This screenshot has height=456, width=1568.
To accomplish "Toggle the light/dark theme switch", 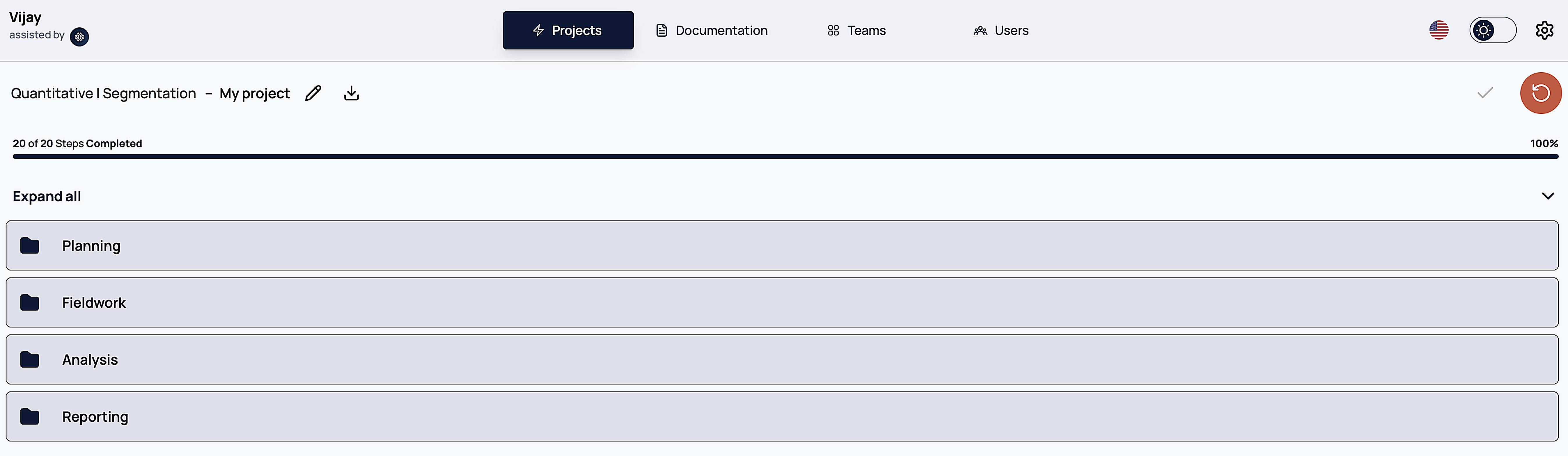I will (x=1493, y=31).
